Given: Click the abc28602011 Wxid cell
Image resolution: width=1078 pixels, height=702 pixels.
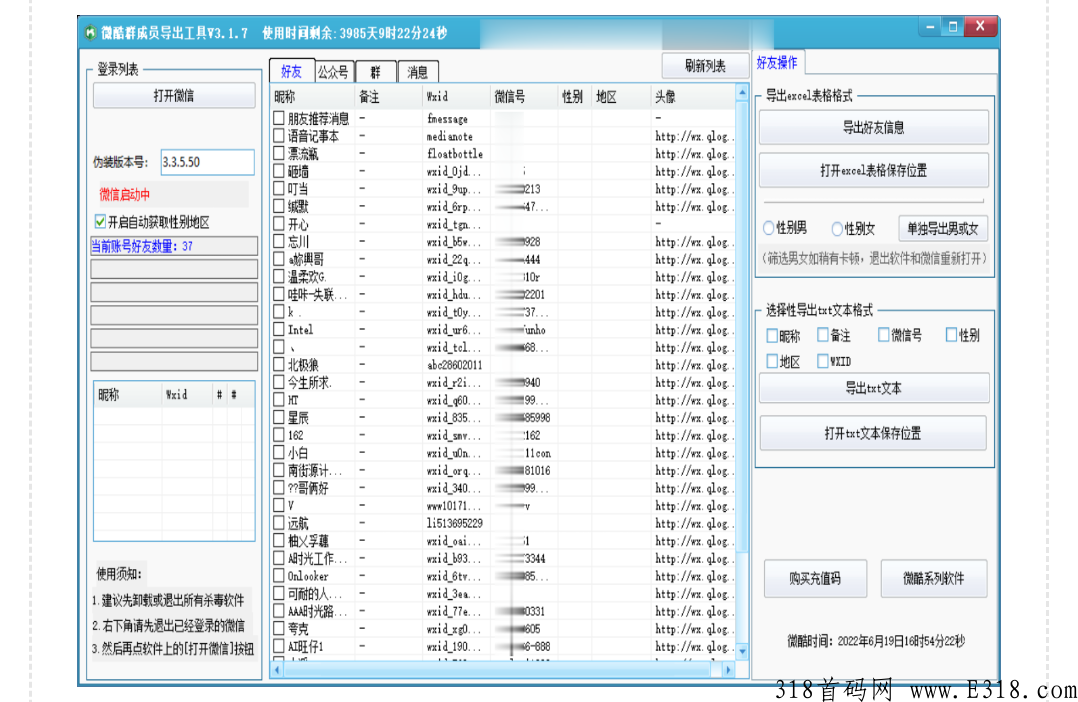Looking at the screenshot, I should pyautogui.click(x=454, y=365).
